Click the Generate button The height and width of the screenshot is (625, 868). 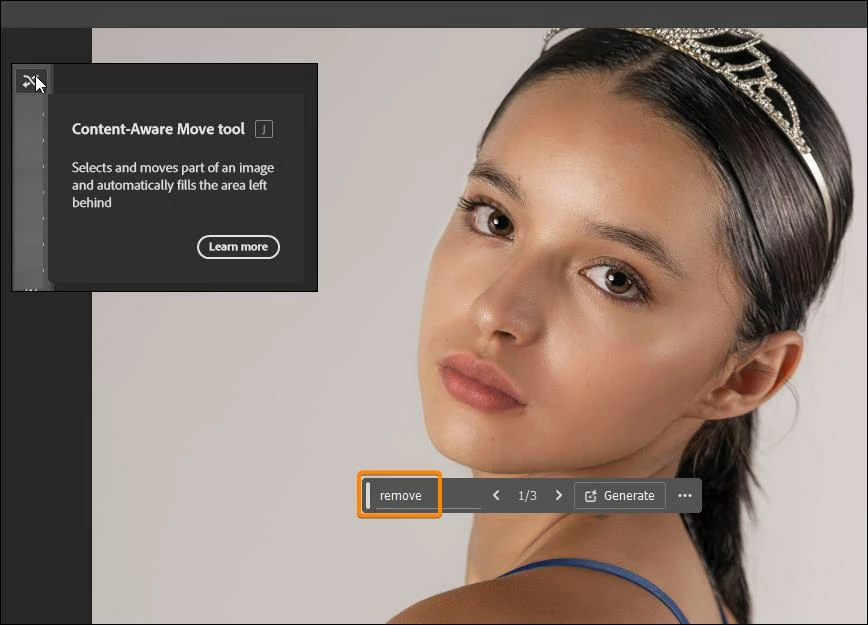tap(619, 495)
